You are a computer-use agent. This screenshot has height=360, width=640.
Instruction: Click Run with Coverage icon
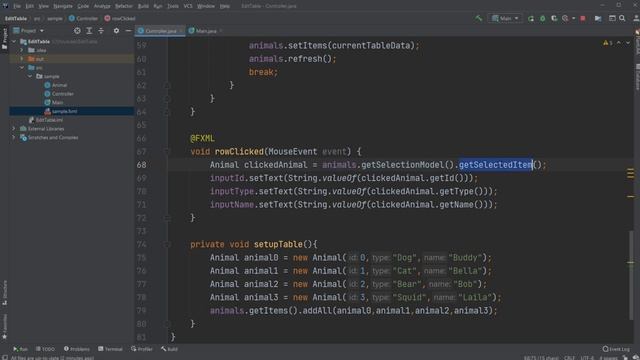(554, 18)
